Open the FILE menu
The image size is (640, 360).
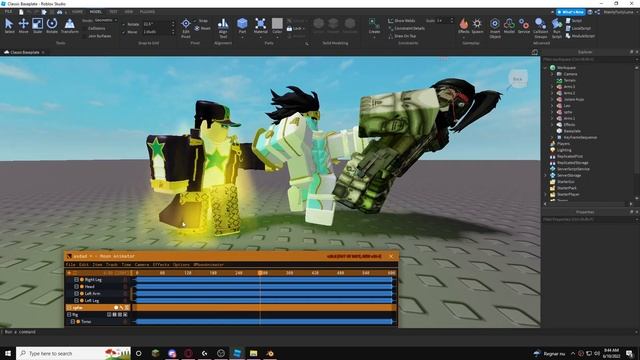pos(8,12)
